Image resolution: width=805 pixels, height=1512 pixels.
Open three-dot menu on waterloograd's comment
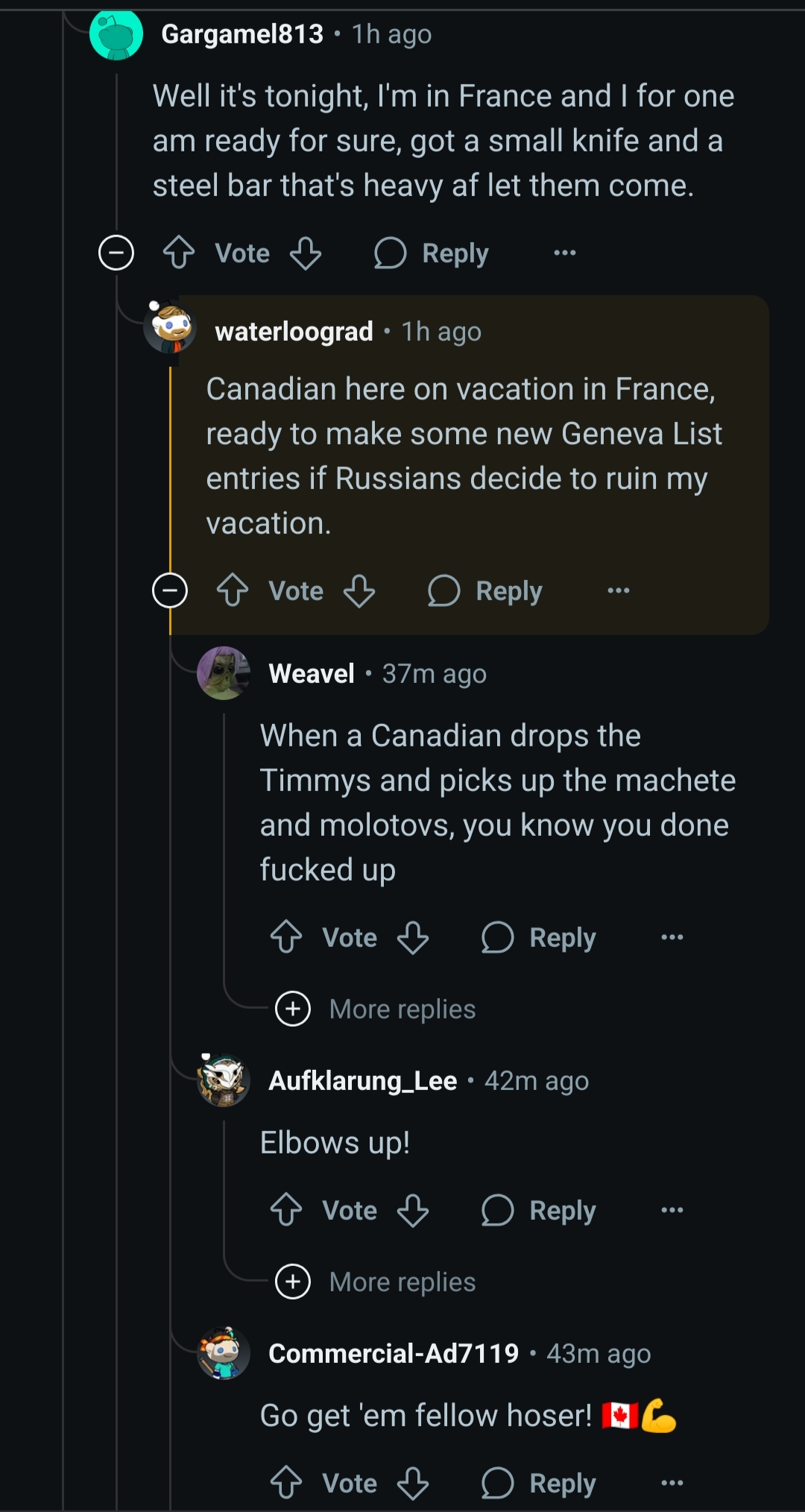(619, 590)
